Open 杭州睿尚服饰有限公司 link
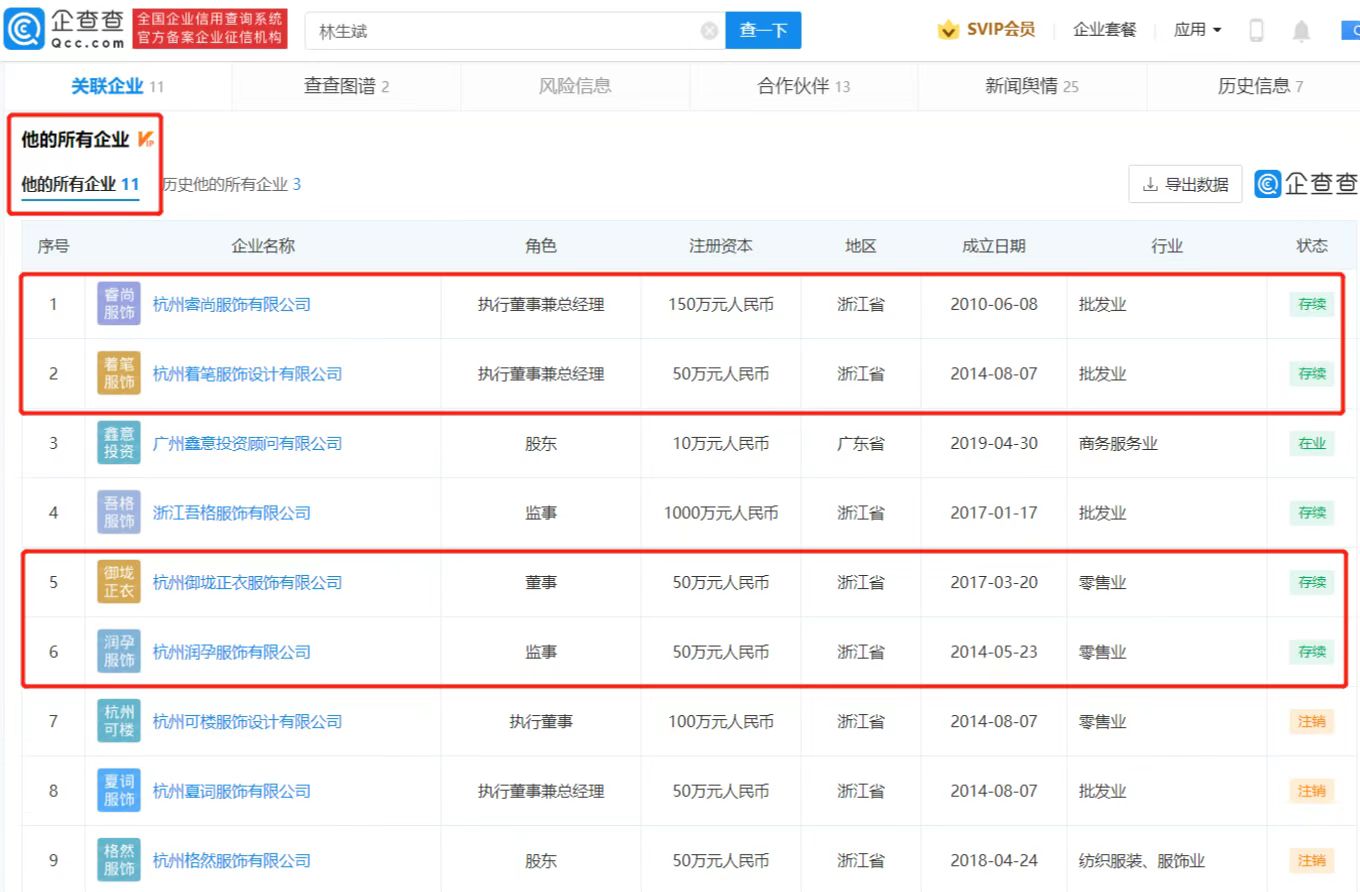The height and width of the screenshot is (892, 1360). coord(232,304)
